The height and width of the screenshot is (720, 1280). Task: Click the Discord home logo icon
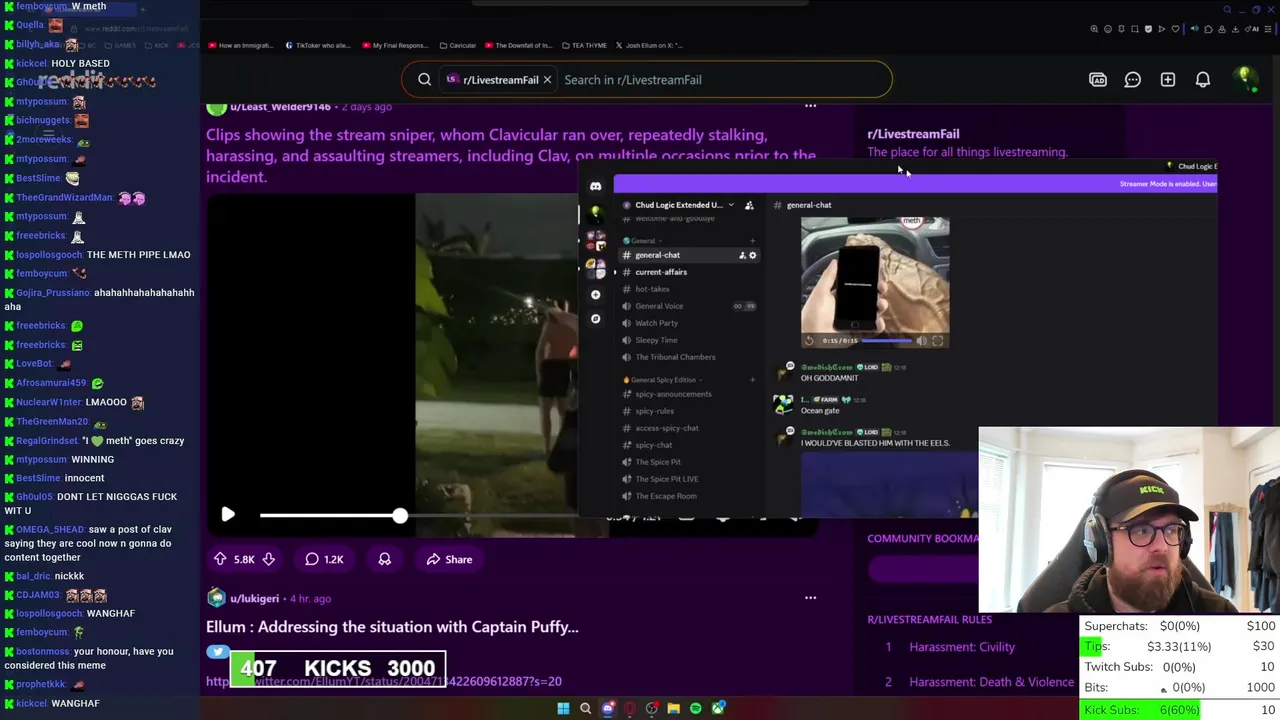pyautogui.click(x=596, y=186)
